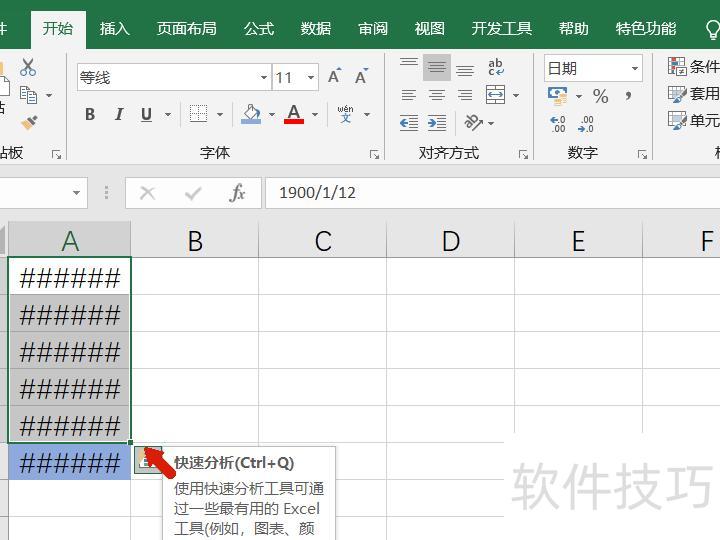720x540 pixels.
Task: Center text horizontally
Action: point(437,95)
